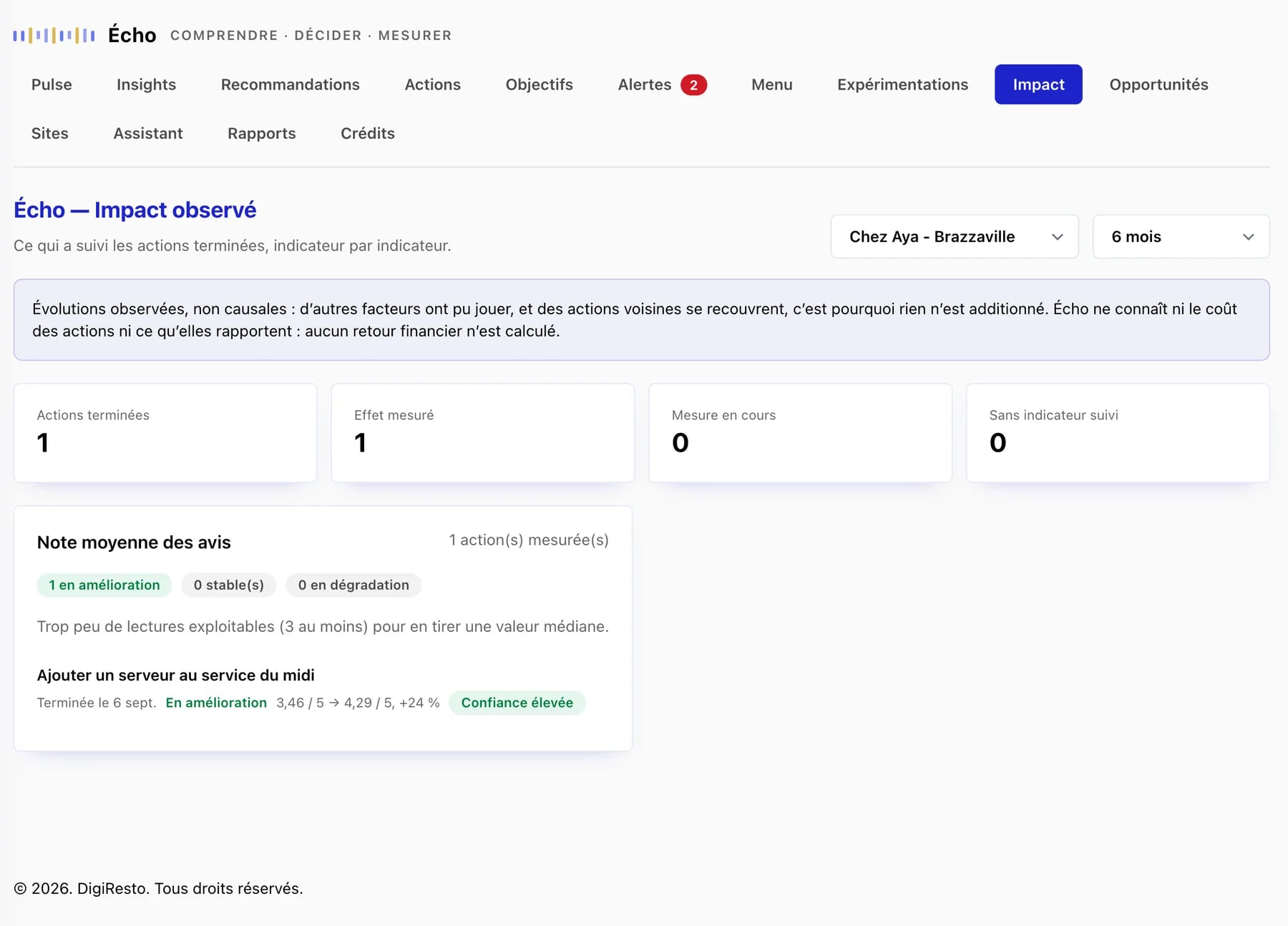Go to the Crédits tab
Viewport: 1288px width, 926px height.
click(x=367, y=133)
